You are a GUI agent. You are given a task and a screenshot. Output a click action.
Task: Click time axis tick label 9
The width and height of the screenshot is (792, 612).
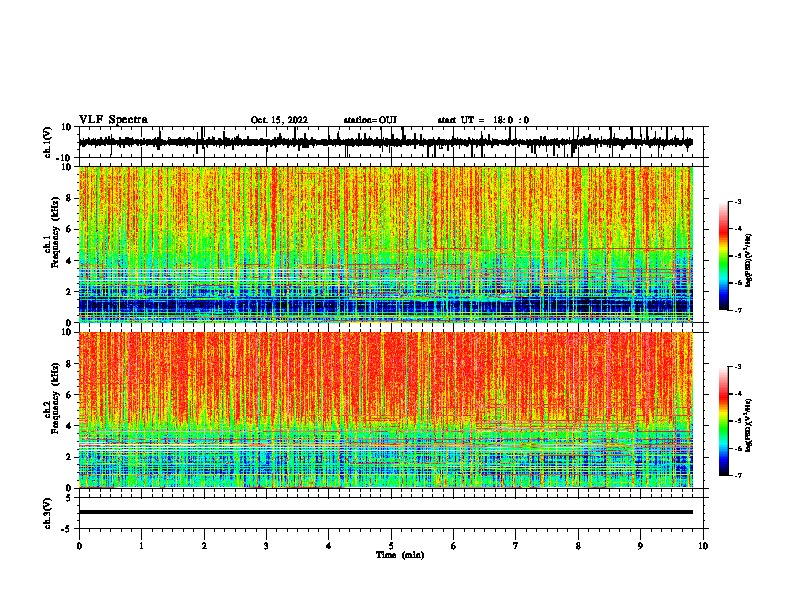click(640, 546)
